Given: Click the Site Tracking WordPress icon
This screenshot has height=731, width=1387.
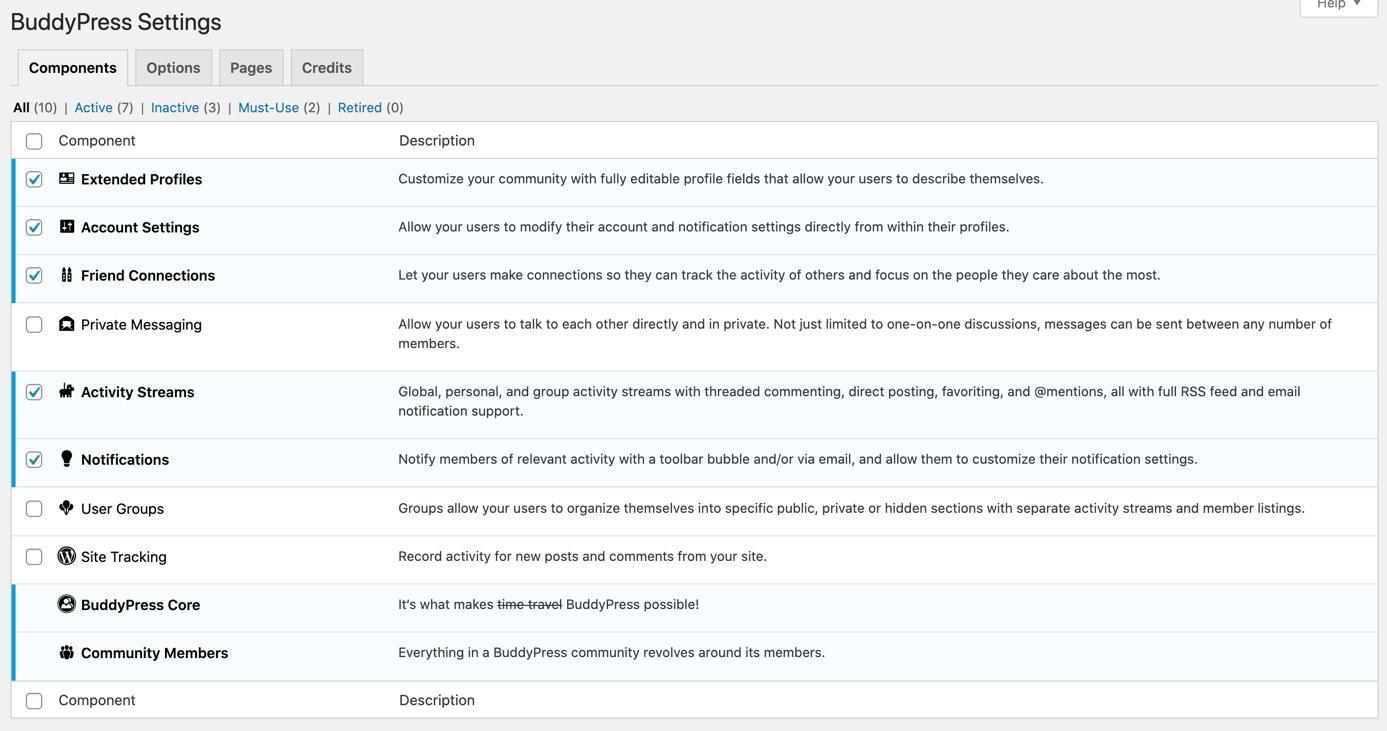Looking at the screenshot, I should [67, 556].
